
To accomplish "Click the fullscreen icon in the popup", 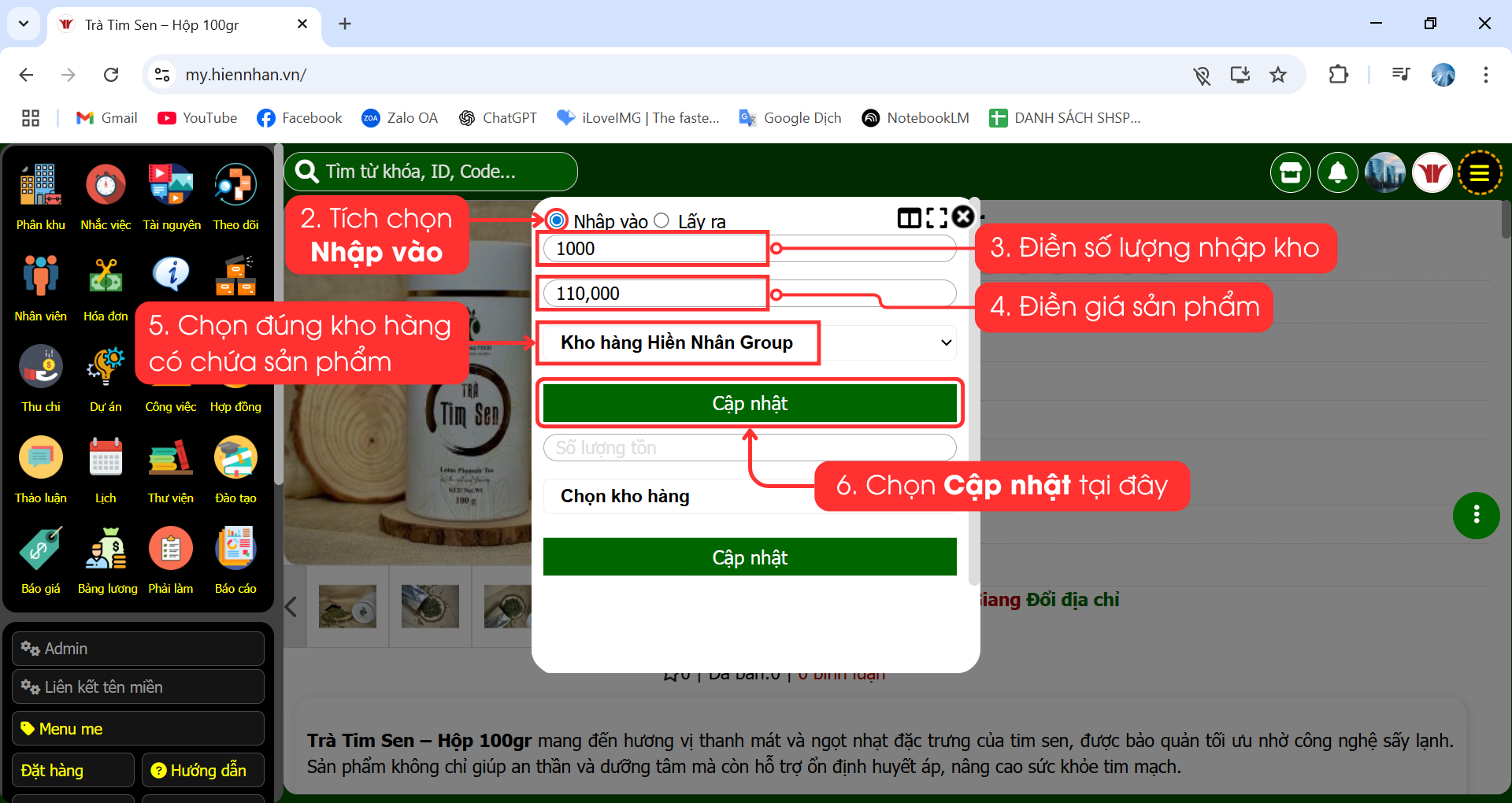I will (x=937, y=218).
